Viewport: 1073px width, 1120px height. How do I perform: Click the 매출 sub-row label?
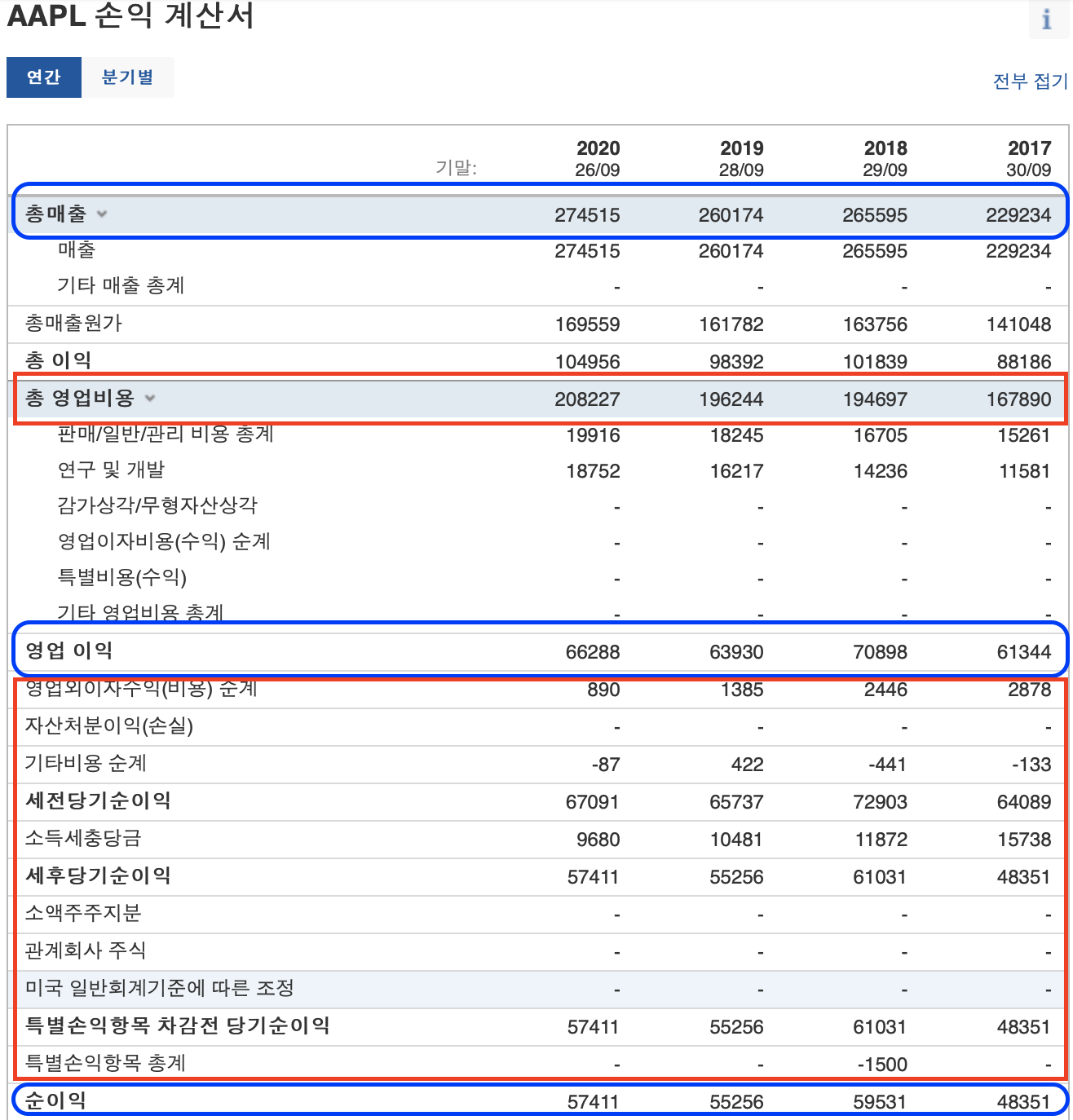[77, 249]
